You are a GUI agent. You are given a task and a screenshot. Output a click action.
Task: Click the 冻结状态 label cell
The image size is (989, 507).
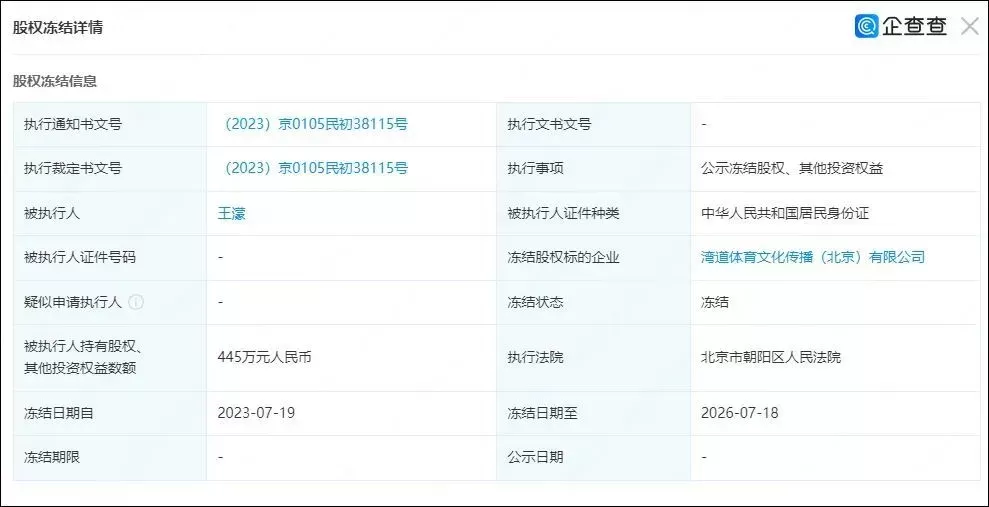[594, 302]
